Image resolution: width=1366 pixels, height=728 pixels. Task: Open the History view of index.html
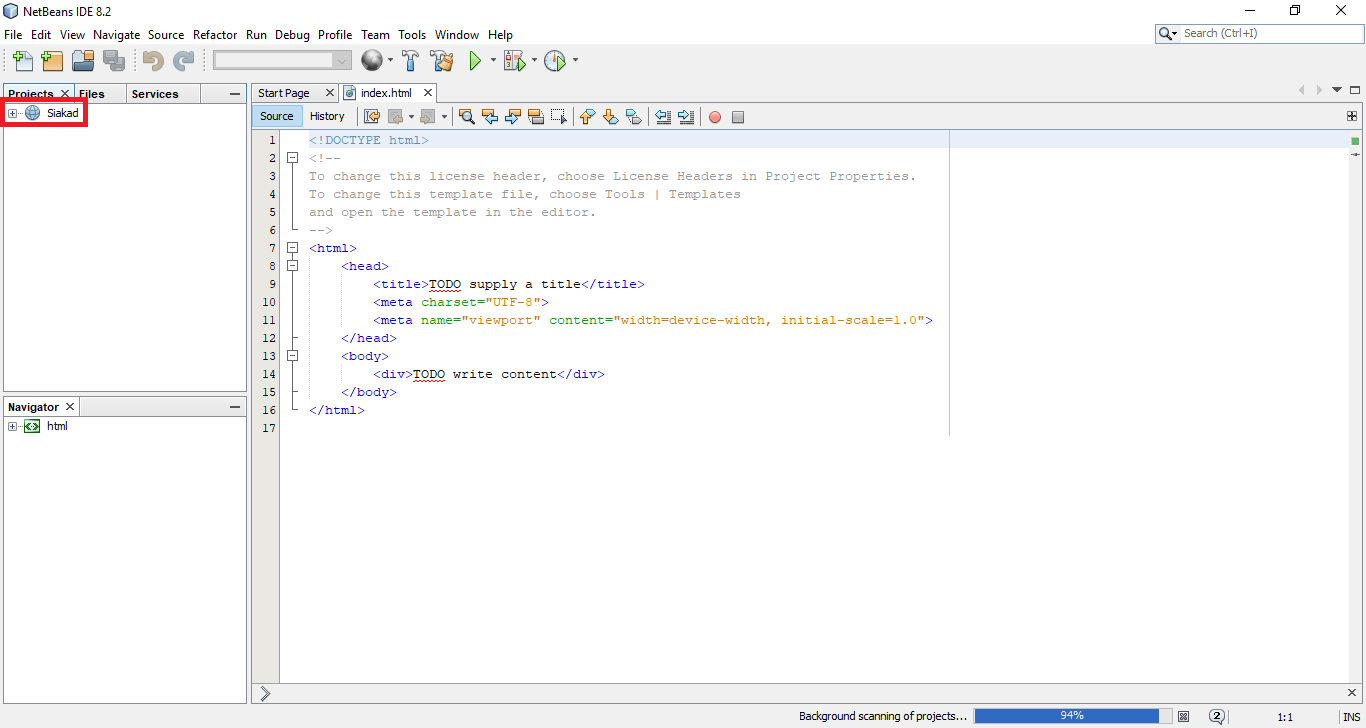click(x=328, y=116)
